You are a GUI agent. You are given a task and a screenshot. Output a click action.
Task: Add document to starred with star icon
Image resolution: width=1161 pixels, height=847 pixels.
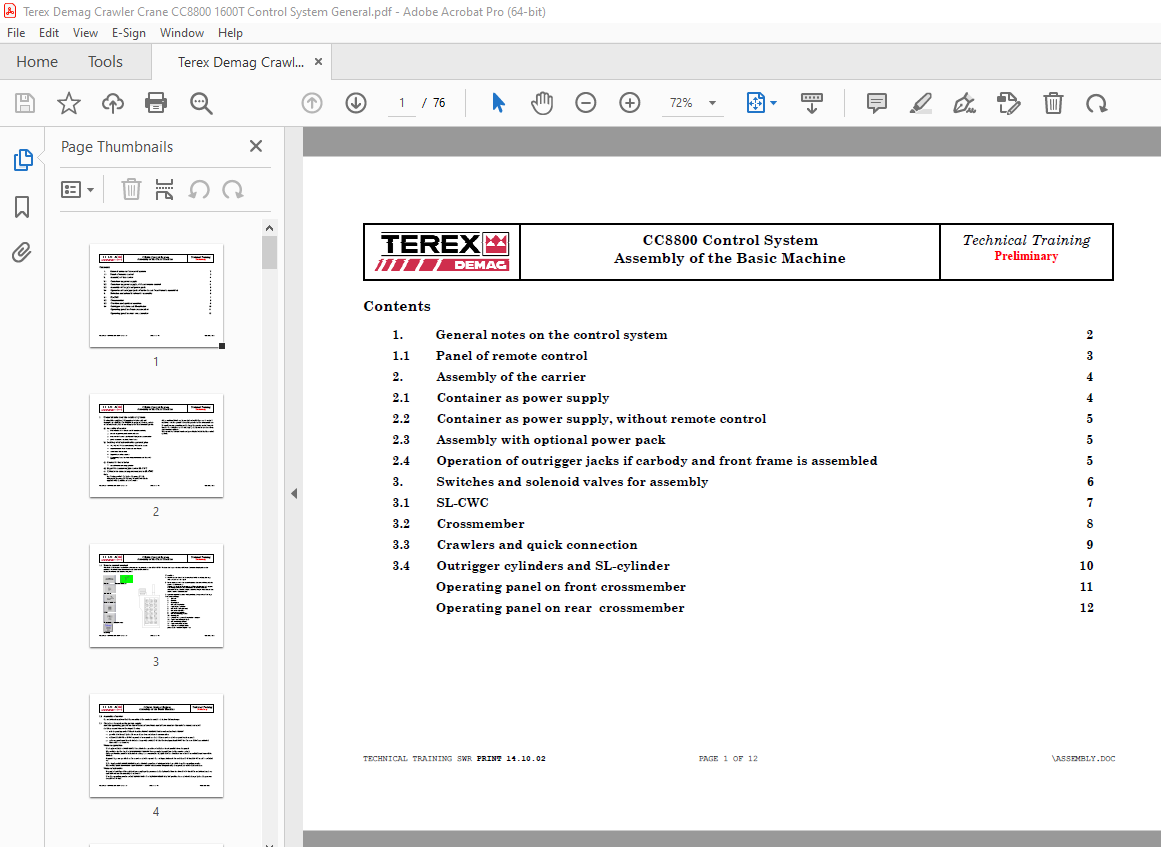pos(69,103)
